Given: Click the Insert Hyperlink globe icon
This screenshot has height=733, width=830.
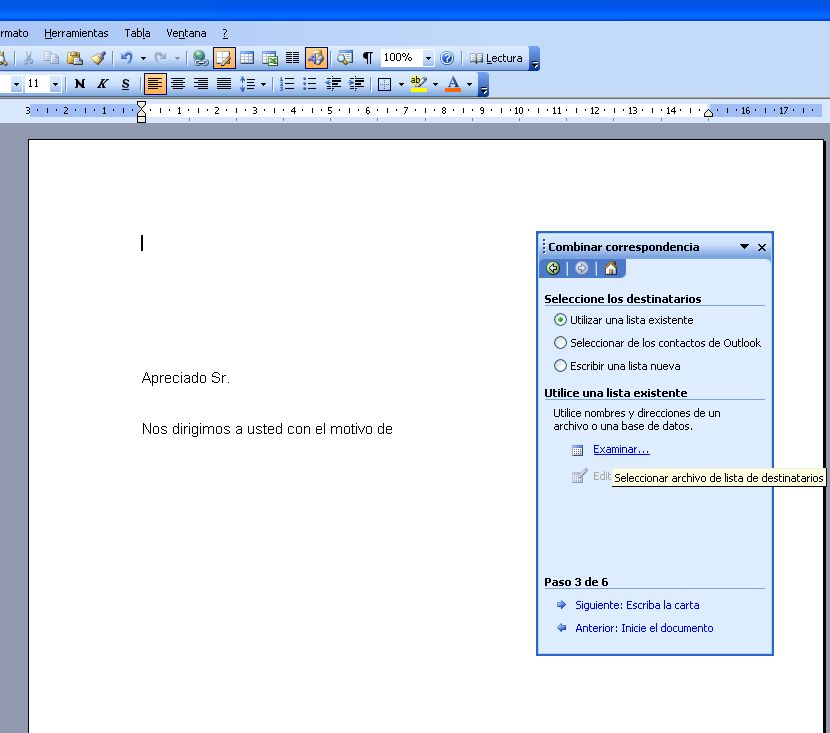Looking at the screenshot, I should 200,58.
